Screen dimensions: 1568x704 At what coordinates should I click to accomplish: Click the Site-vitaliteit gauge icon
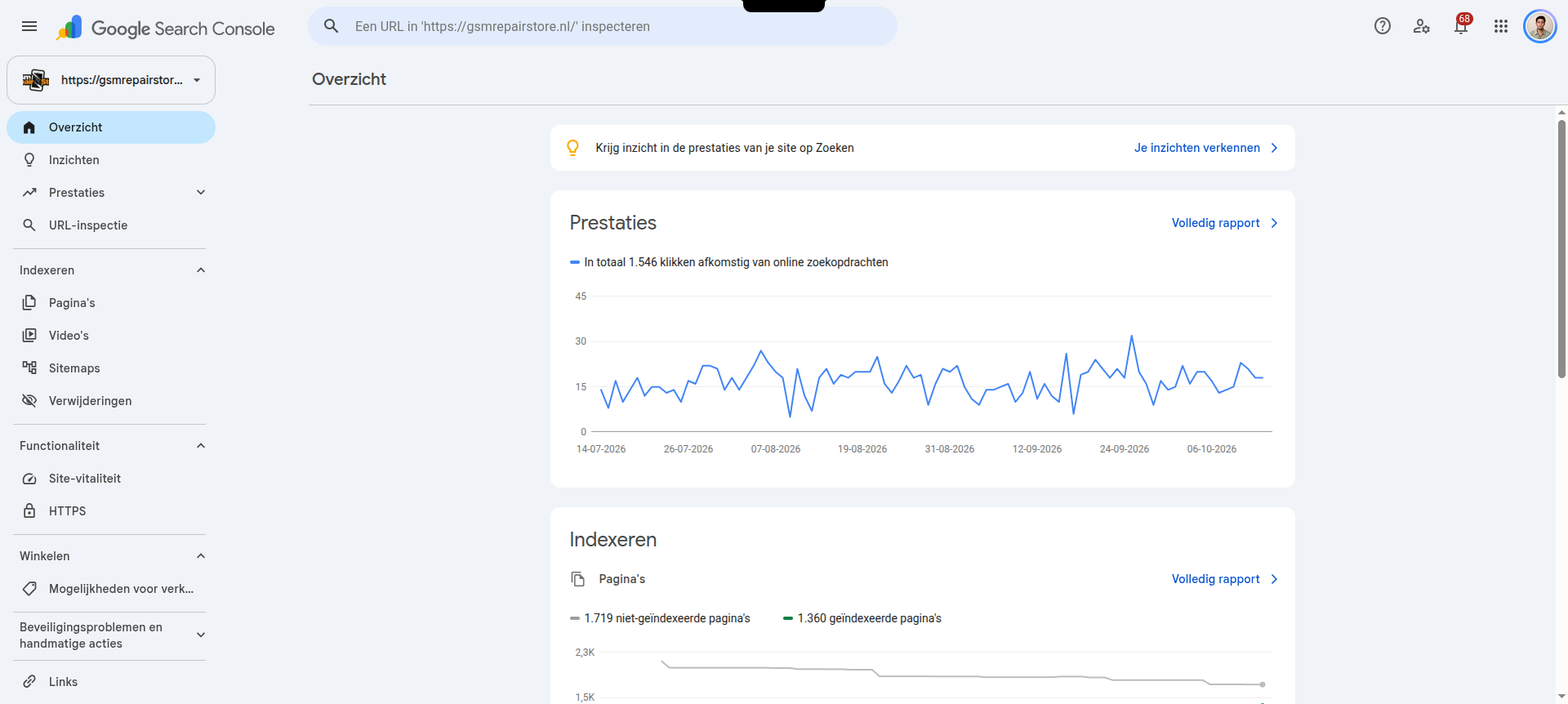29,479
